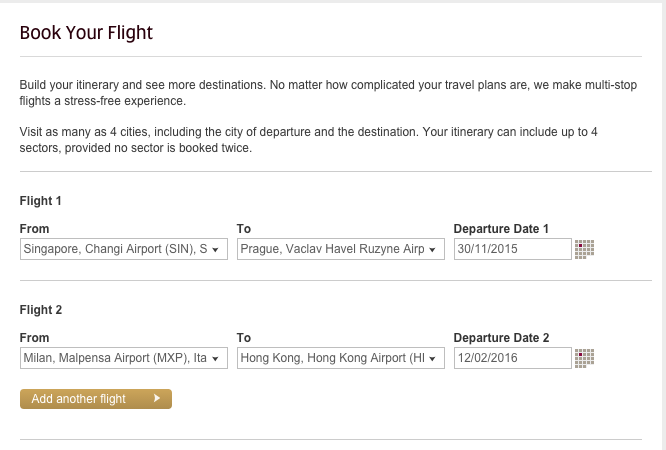Click the Book Your Flight heading
The height and width of the screenshot is (450, 666).
click(86, 33)
